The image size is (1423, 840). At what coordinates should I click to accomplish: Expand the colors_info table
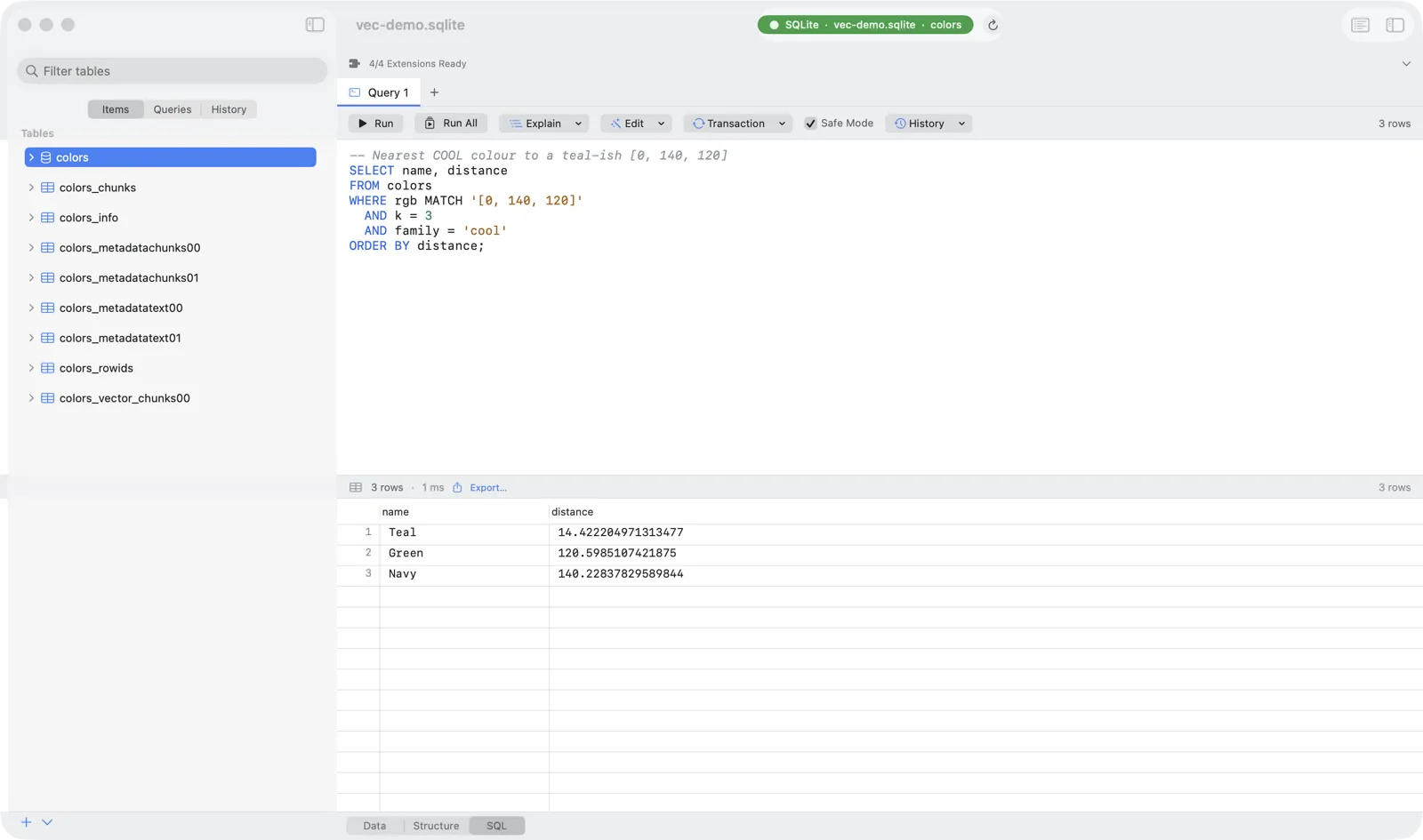(31, 218)
